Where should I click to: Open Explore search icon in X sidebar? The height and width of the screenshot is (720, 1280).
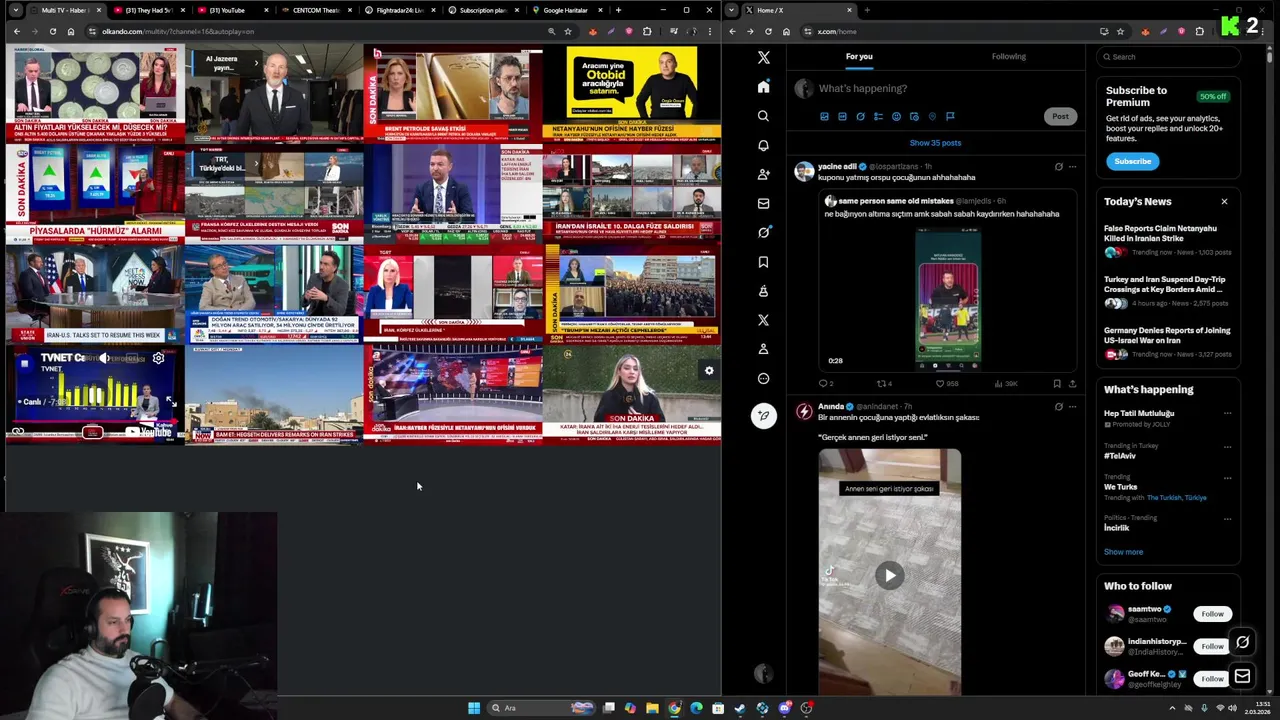(763, 116)
